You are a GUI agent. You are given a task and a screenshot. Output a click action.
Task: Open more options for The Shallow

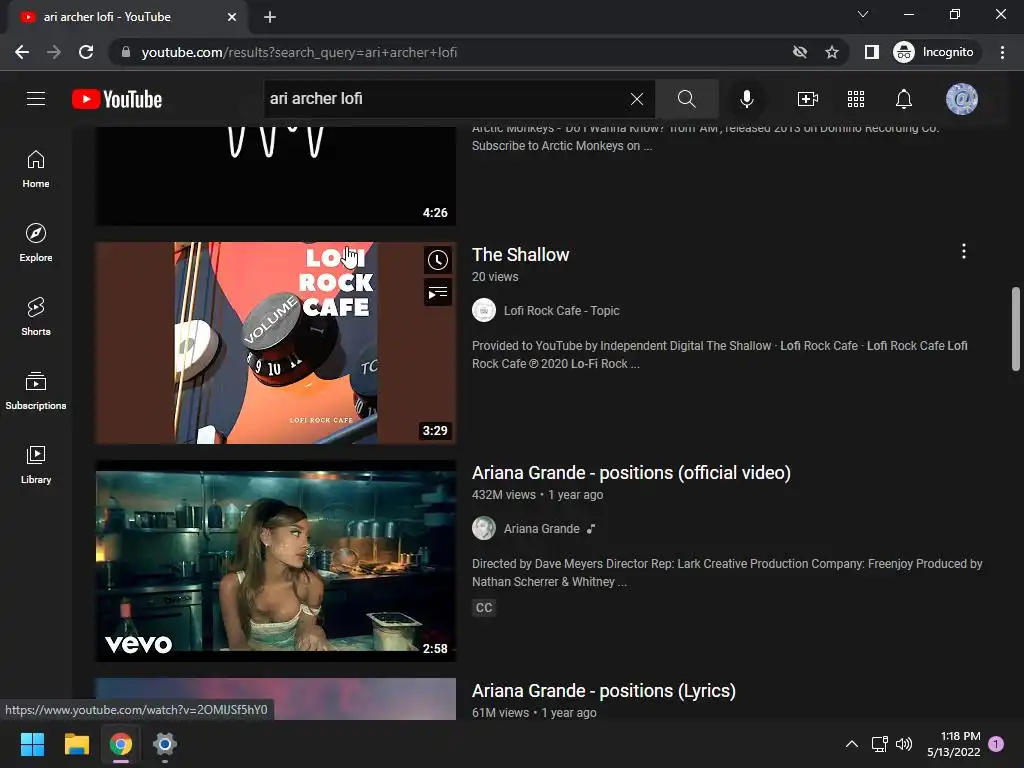click(x=963, y=251)
